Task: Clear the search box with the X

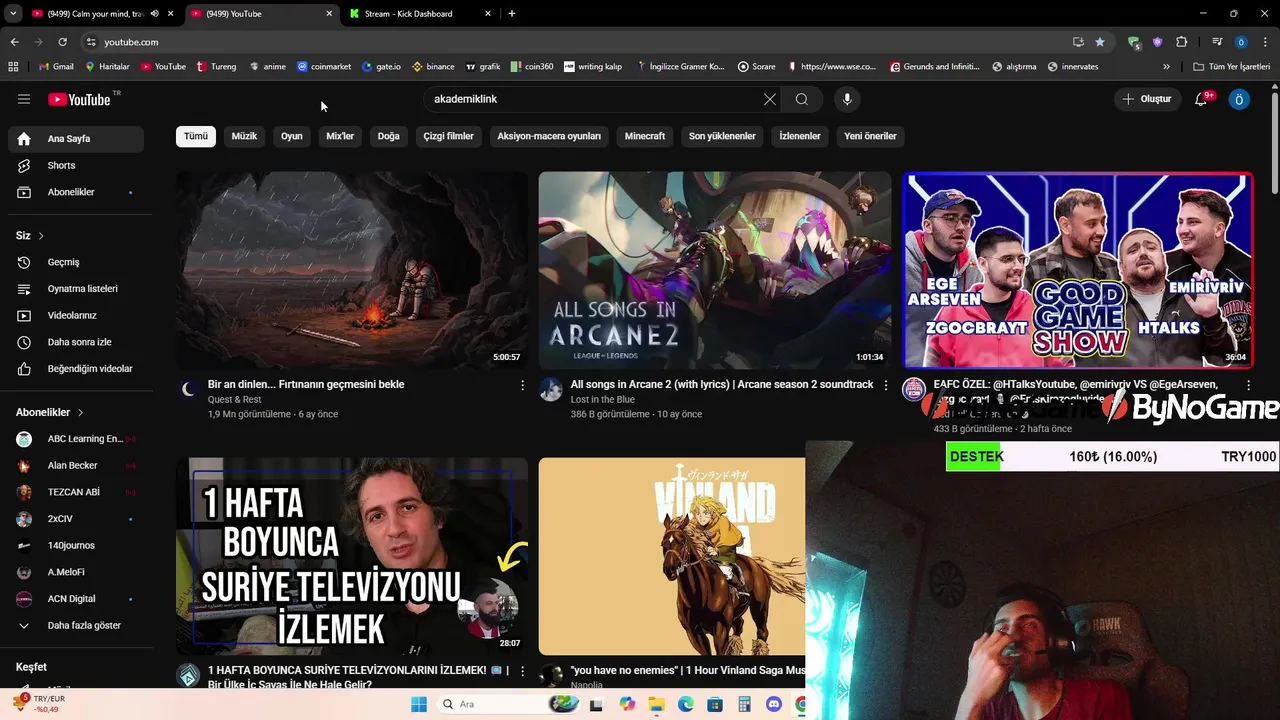Action: [x=769, y=99]
